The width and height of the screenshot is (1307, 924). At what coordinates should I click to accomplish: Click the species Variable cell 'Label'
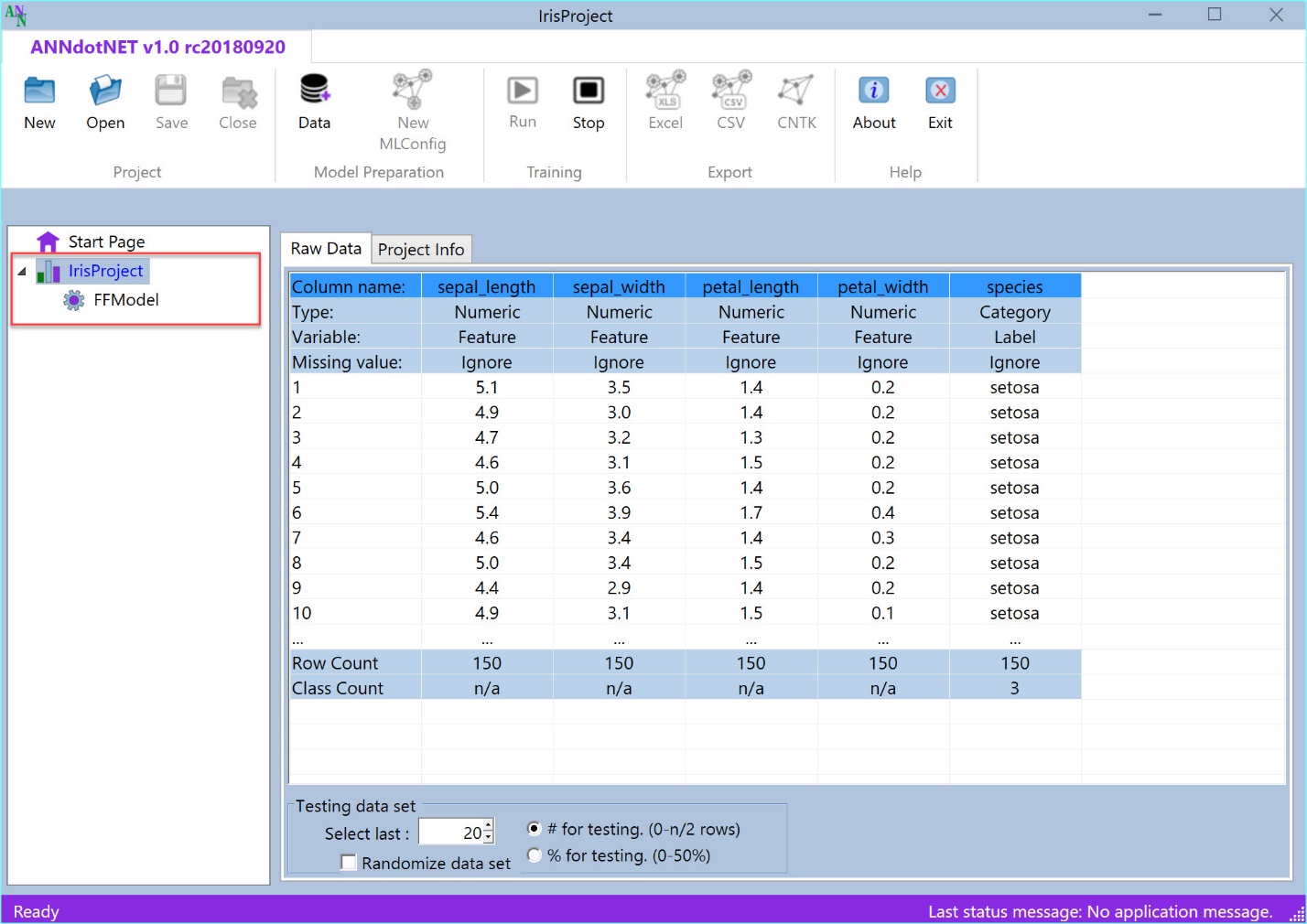click(1015, 337)
